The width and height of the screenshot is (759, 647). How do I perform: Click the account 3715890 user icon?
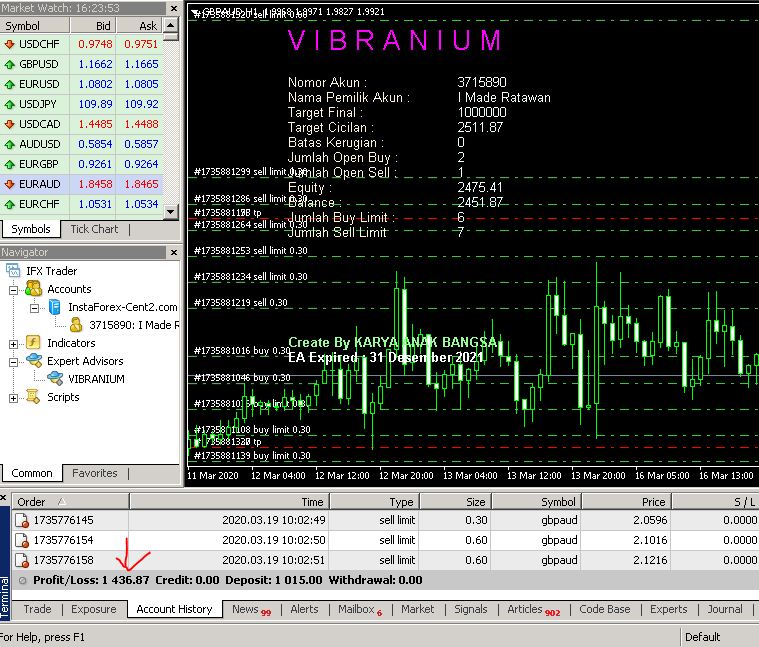(76, 325)
